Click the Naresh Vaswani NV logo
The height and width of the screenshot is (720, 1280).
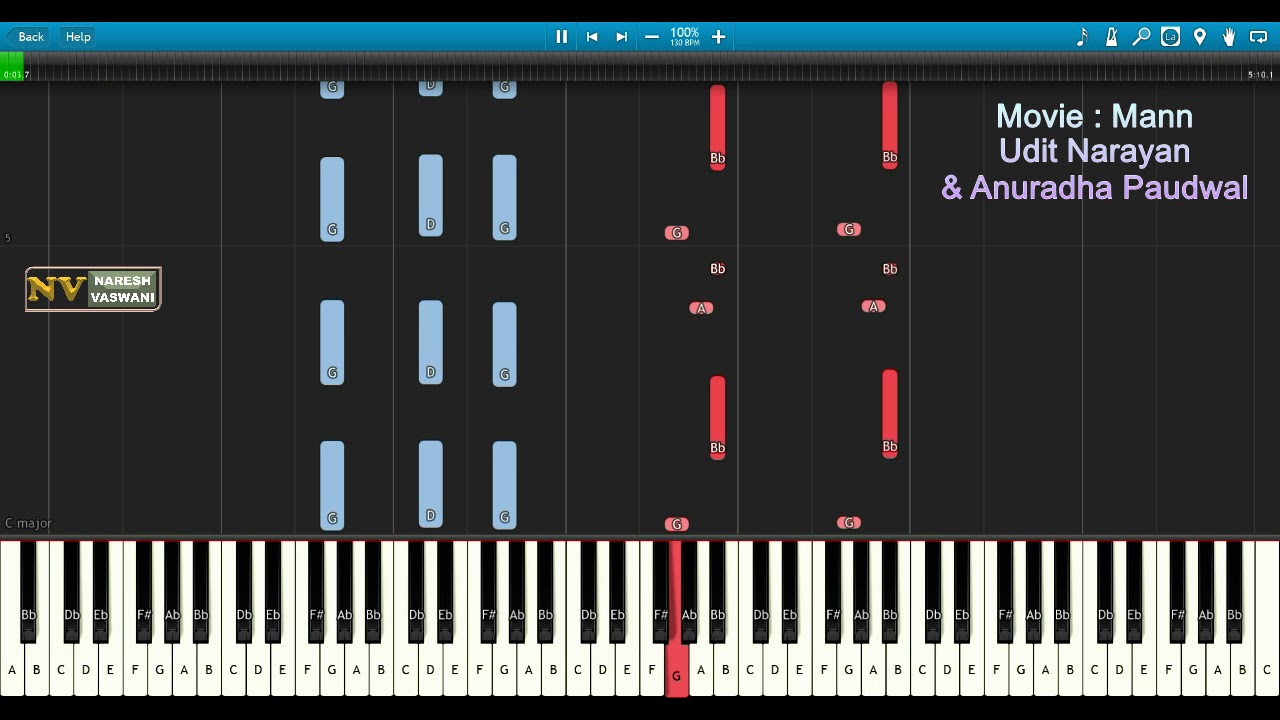click(x=93, y=289)
